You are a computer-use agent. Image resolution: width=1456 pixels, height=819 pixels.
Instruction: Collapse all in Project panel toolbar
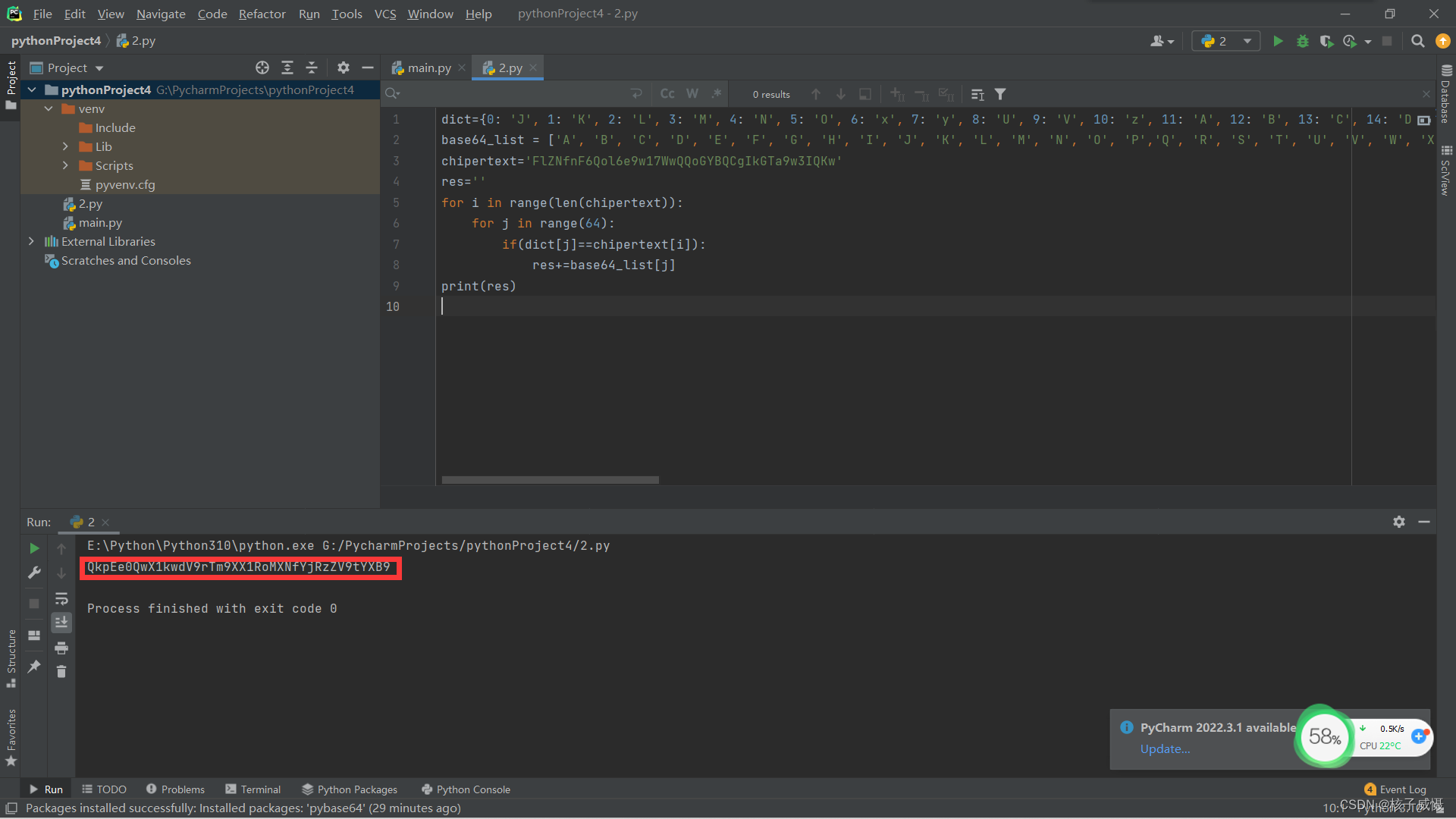pos(312,67)
